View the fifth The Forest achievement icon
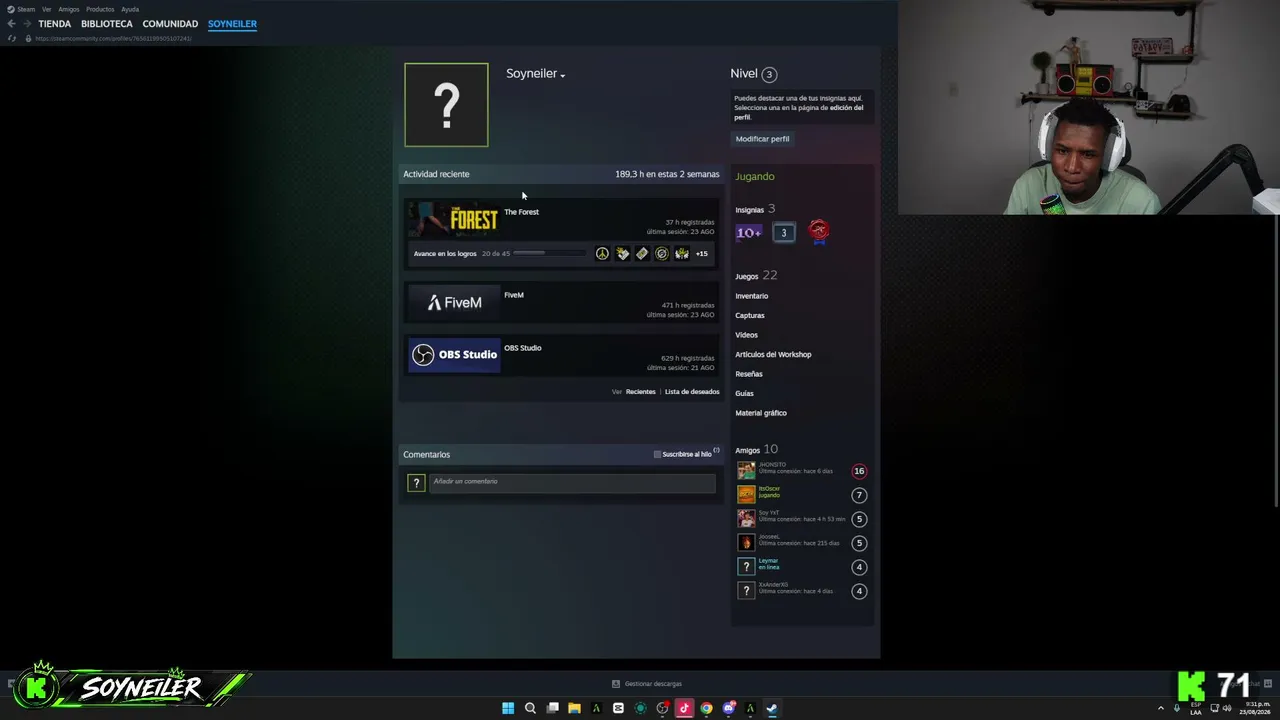Viewport: 1280px width, 720px height. point(682,254)
